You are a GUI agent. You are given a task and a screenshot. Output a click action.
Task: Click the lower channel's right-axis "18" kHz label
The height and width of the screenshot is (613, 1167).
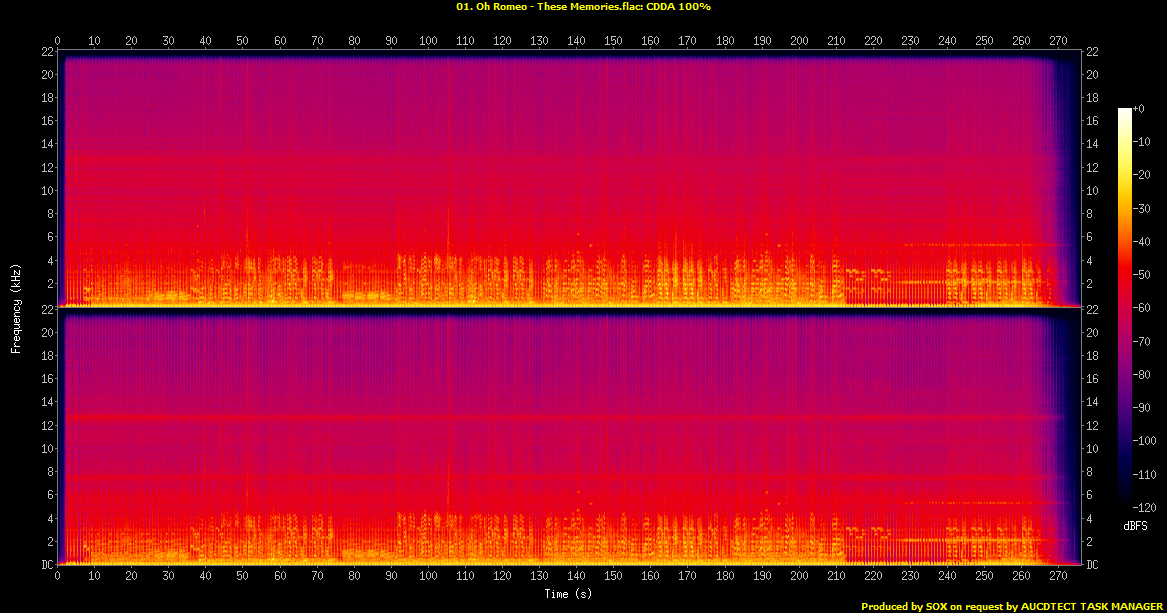coord(1092,356)
